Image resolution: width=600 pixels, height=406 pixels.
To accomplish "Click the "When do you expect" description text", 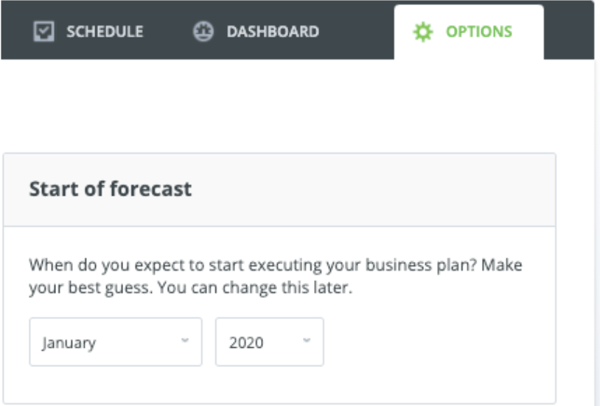I will click(276, 276).
